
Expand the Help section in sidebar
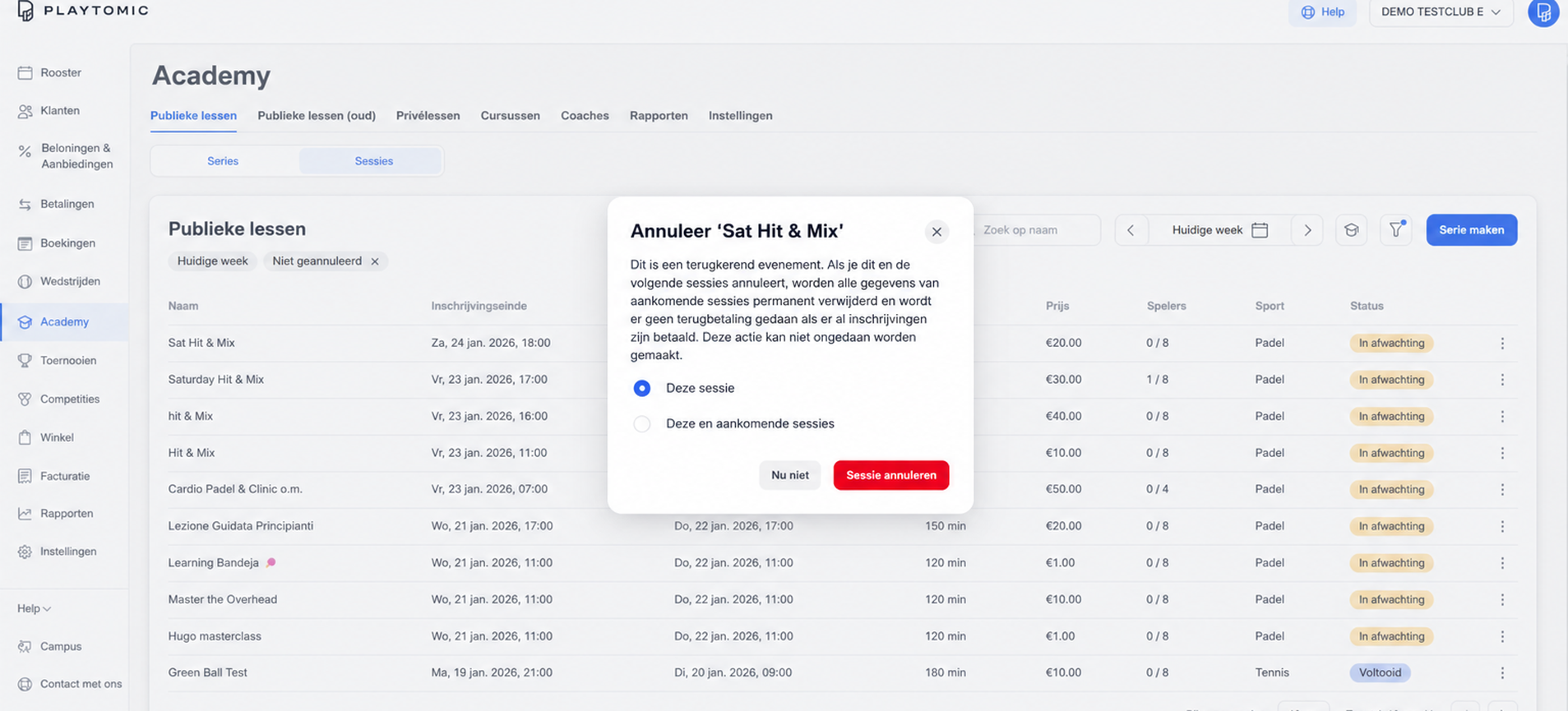pyautogui.click(x=34, y=608)
